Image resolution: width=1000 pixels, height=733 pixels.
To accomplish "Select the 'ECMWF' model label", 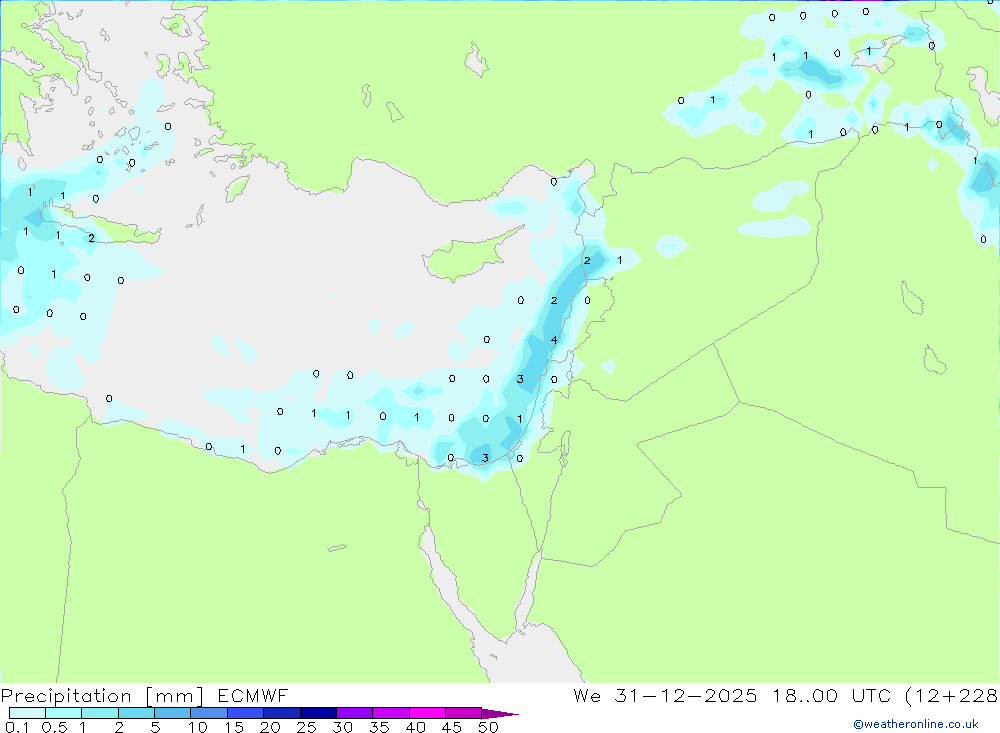I will pyautogui.click(x=253, y=695).
